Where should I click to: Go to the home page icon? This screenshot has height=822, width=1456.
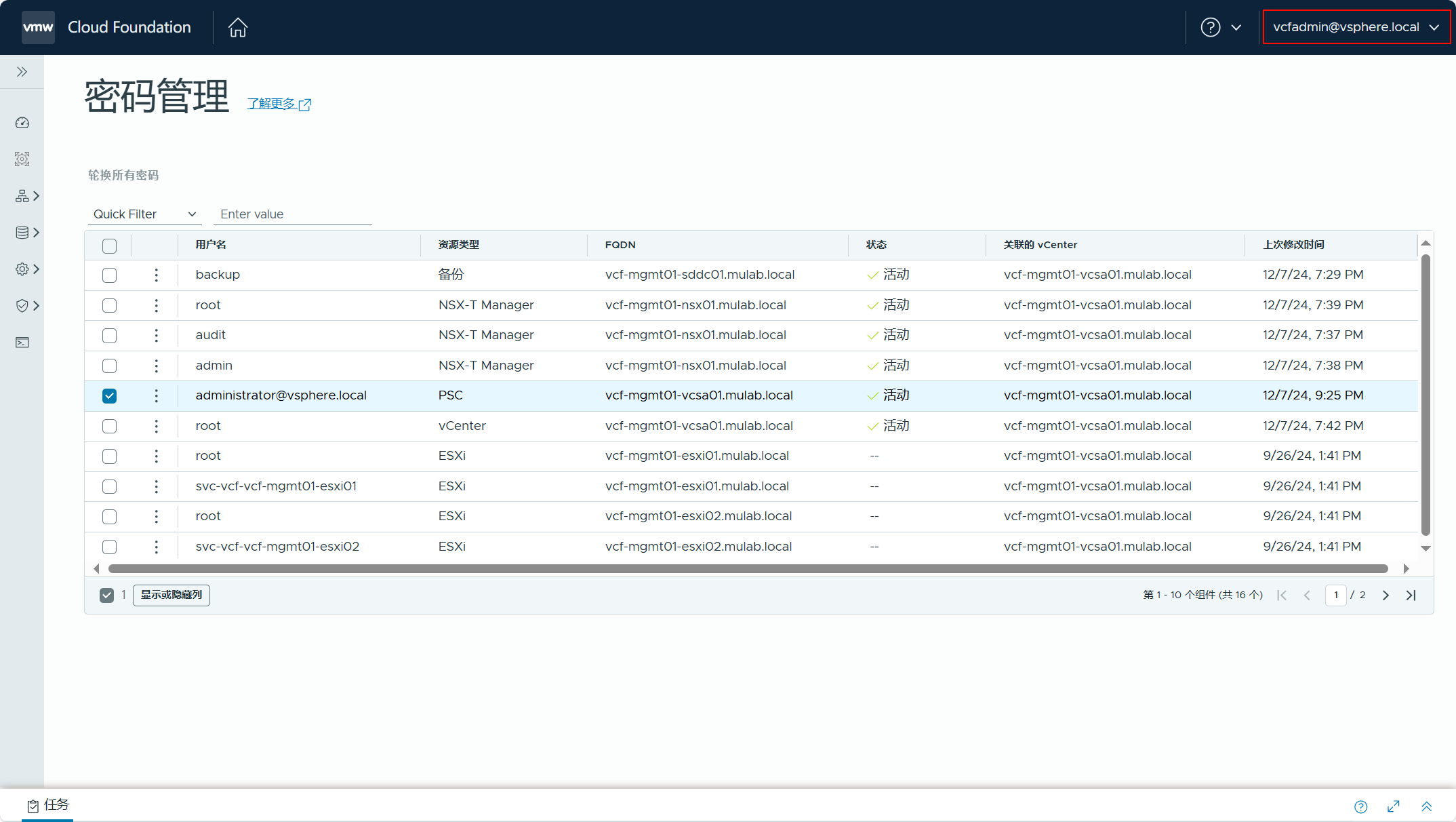click(x=238, y=27)
